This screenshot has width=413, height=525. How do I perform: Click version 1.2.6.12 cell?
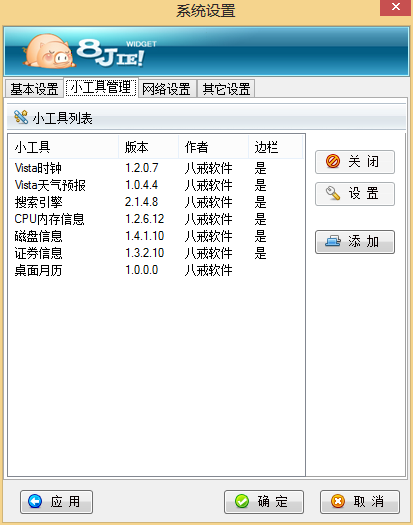[x=144, y=219]
